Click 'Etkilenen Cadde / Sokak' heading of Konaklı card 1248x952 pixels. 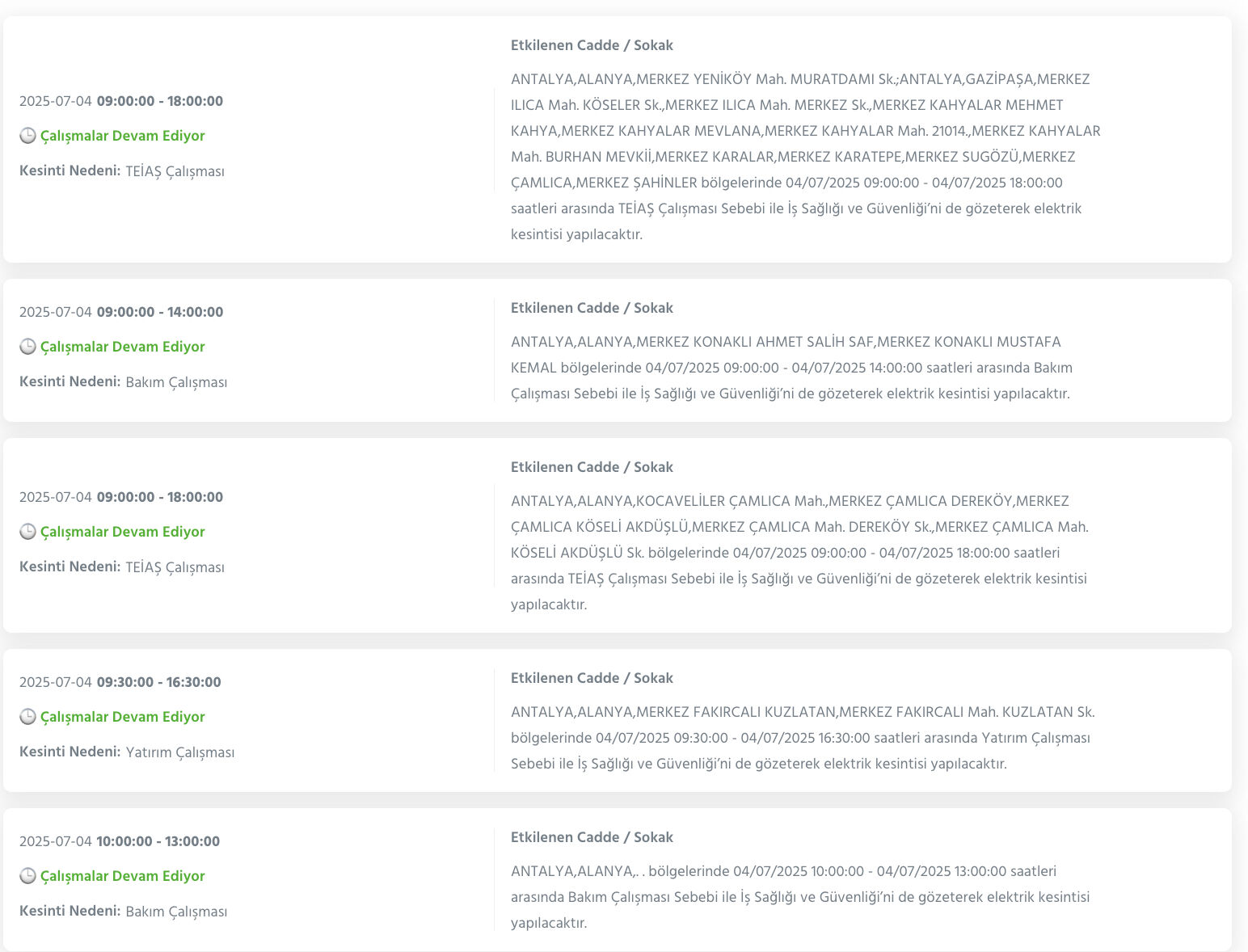pos(592,308)
